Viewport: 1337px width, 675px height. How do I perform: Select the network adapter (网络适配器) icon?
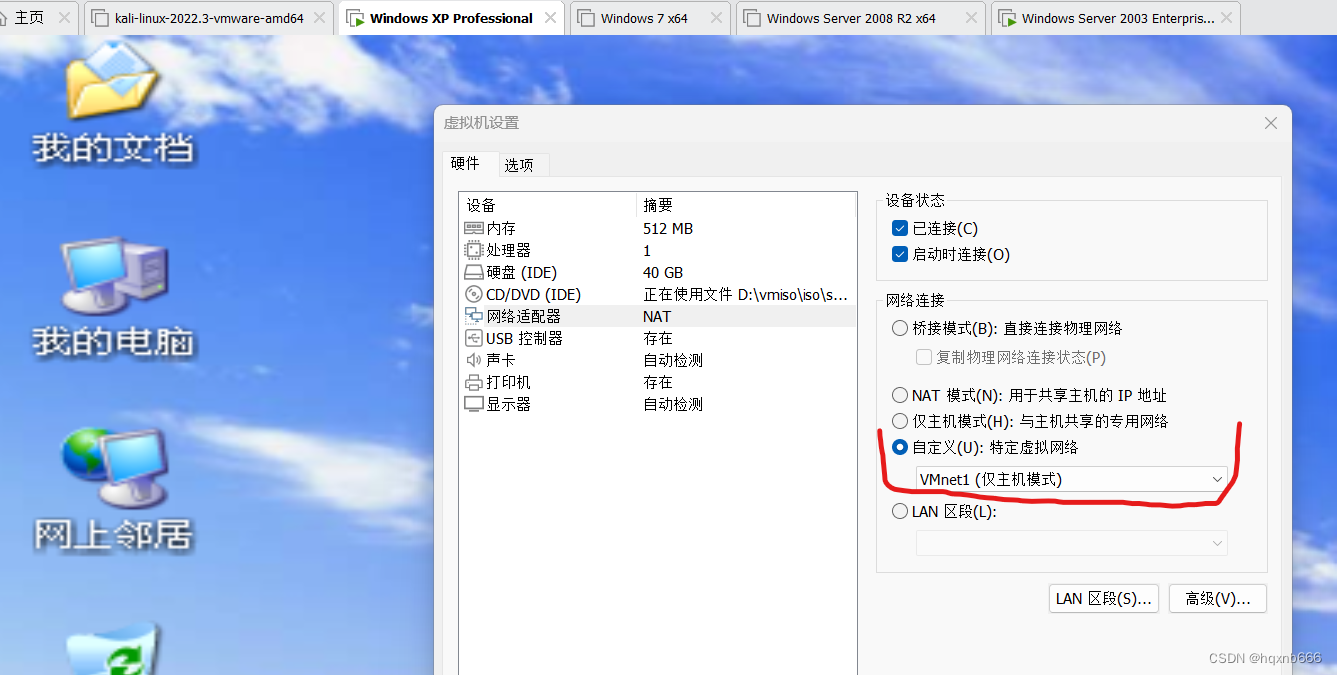pyautogui.click(x=474, y=316)
